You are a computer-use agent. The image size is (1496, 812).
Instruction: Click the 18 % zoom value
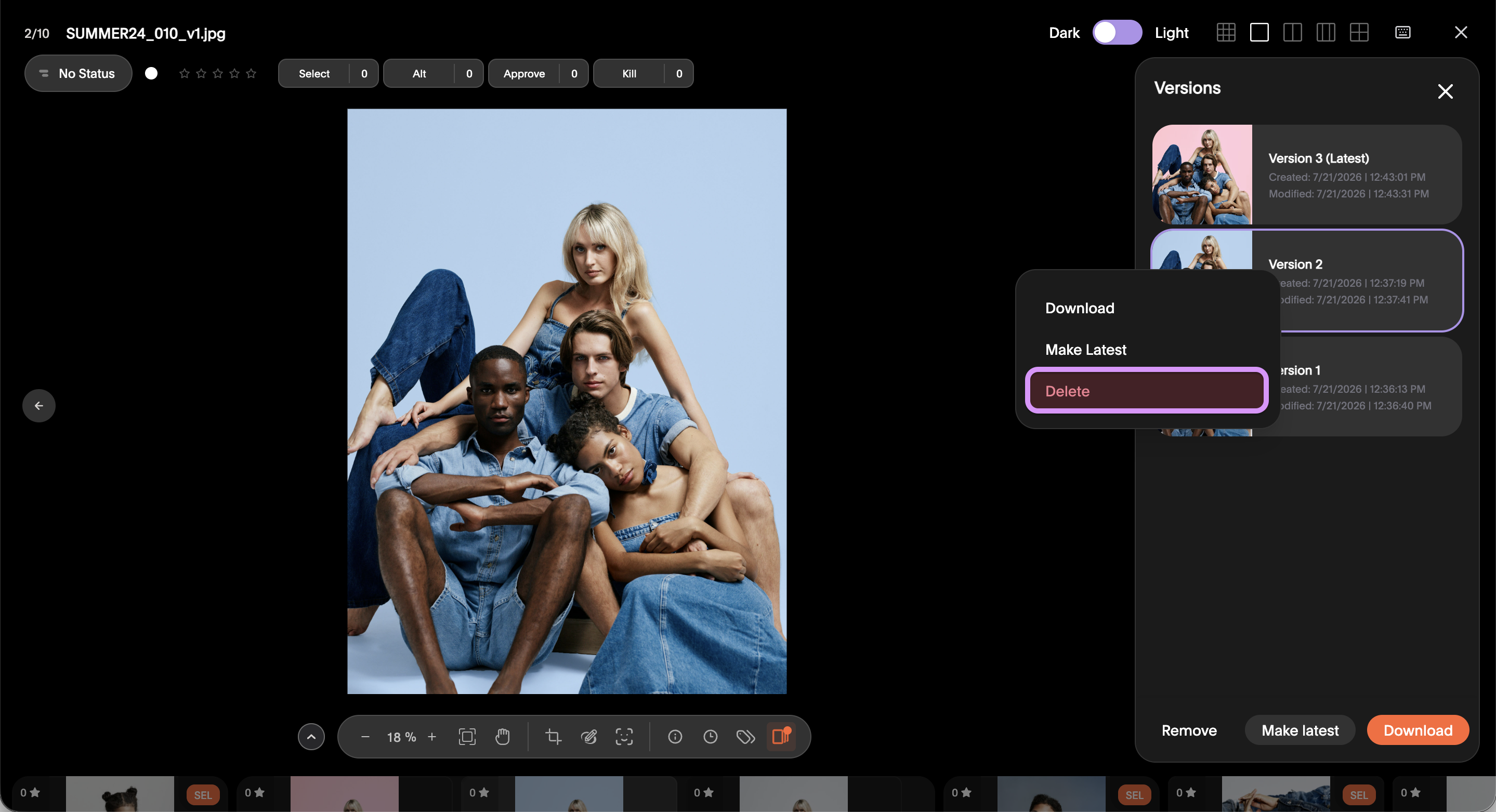[401, 737]
